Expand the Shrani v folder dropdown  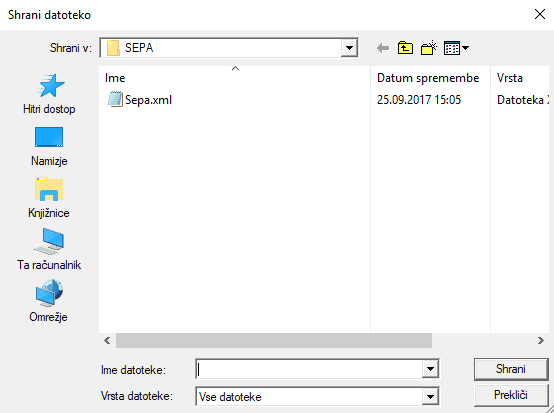pos(349,48)
